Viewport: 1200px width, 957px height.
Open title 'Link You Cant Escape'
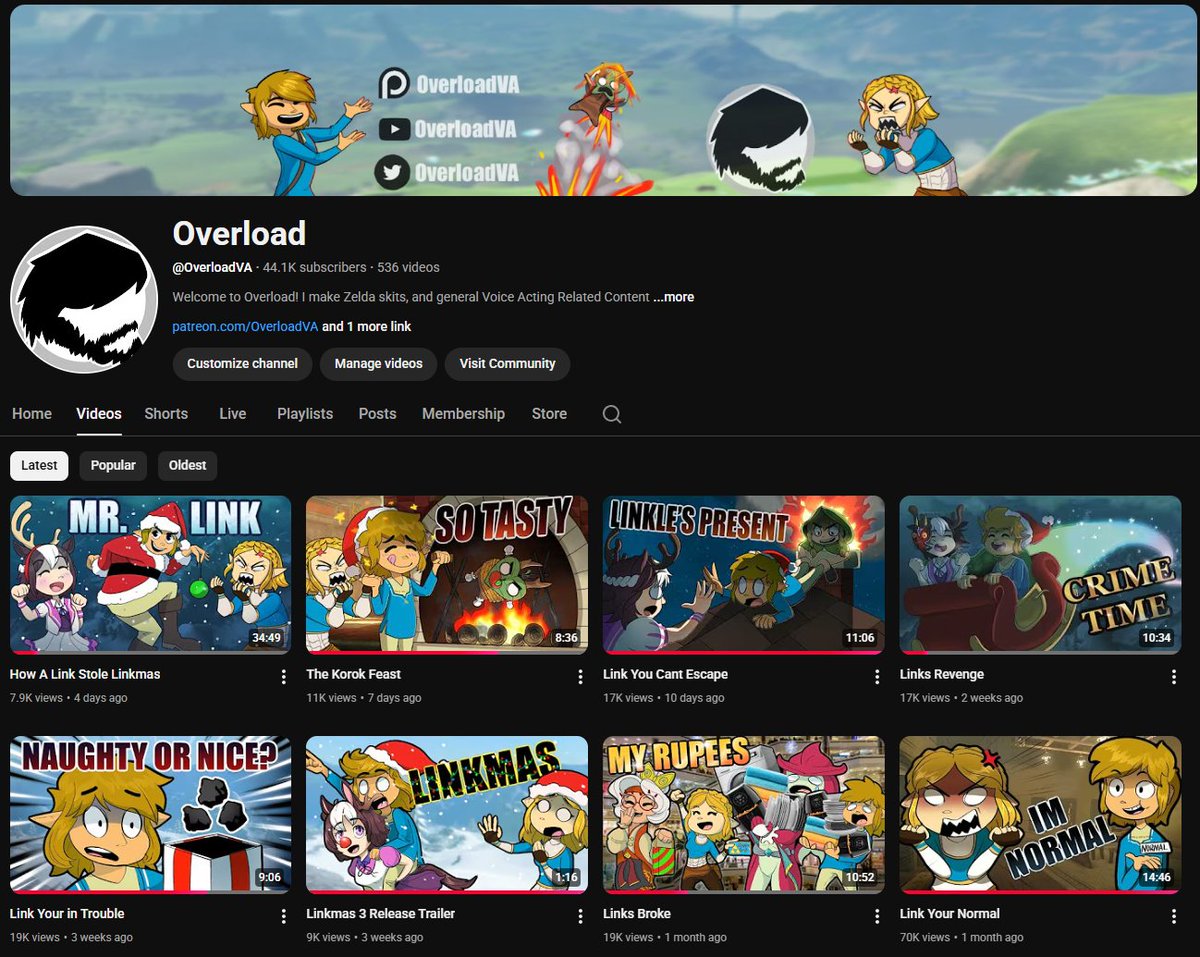pos(665,675)
